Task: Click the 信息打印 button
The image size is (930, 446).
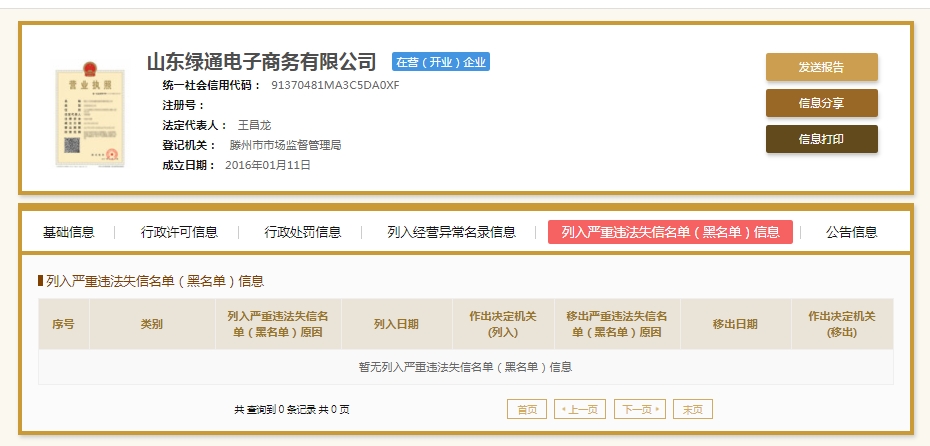Action: [x=821, y=139]
